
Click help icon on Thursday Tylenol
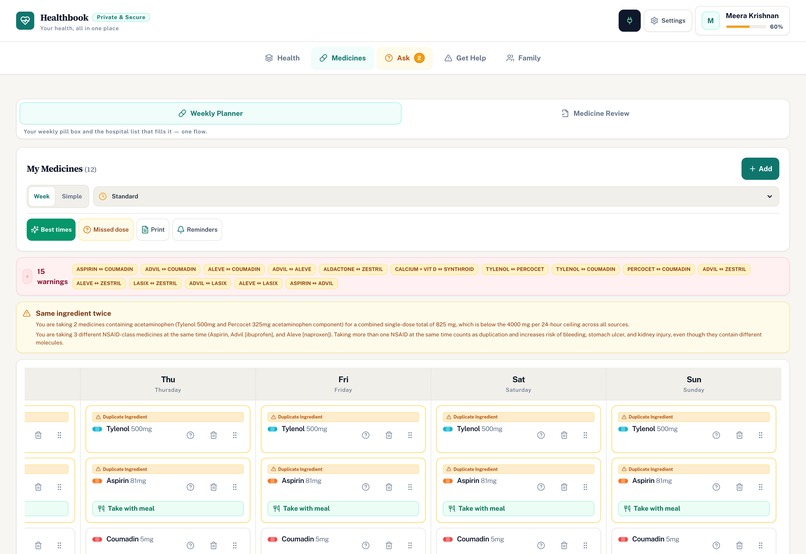coord(190,435)
